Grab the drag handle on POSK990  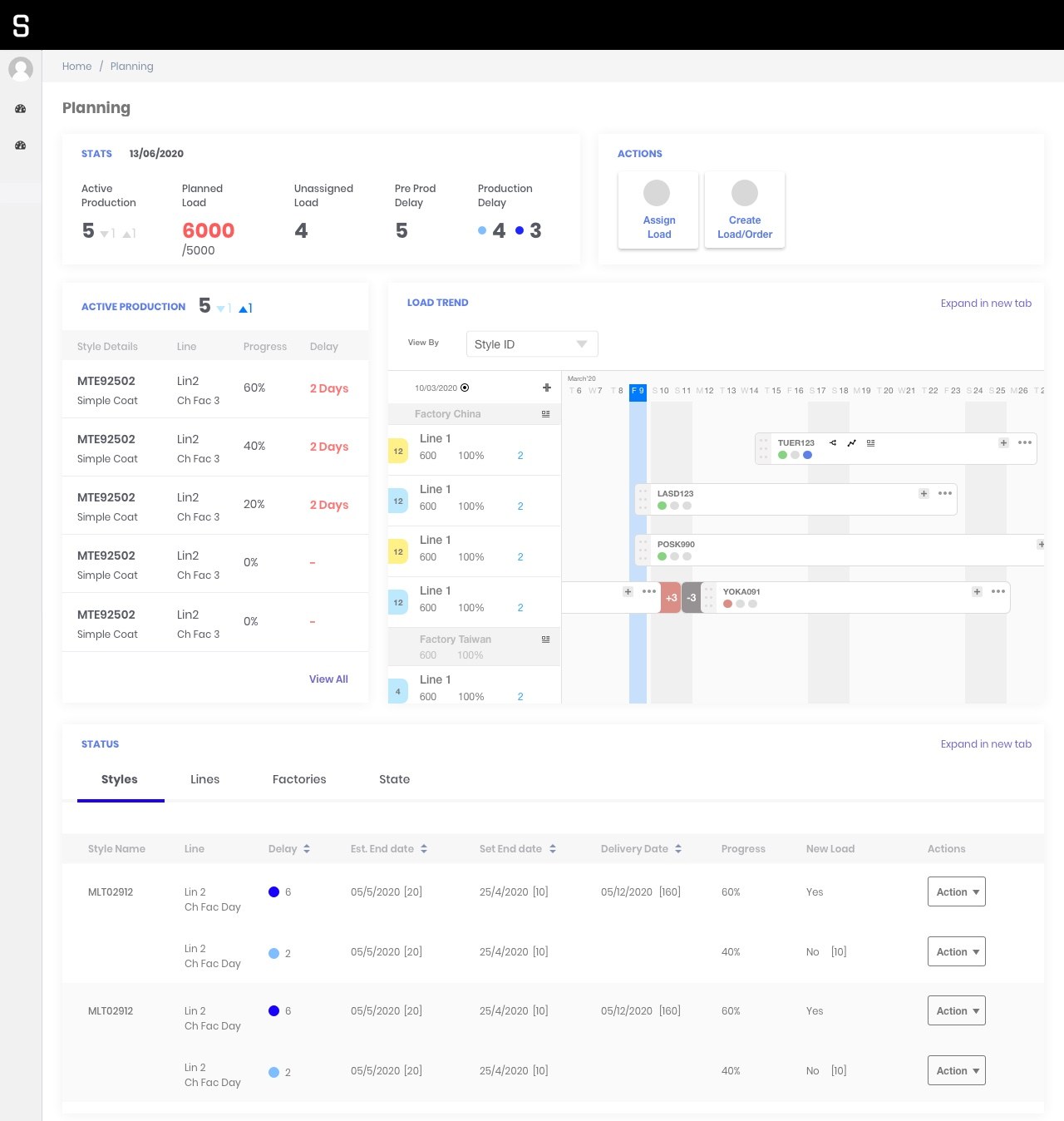click(x=643, y=550)
